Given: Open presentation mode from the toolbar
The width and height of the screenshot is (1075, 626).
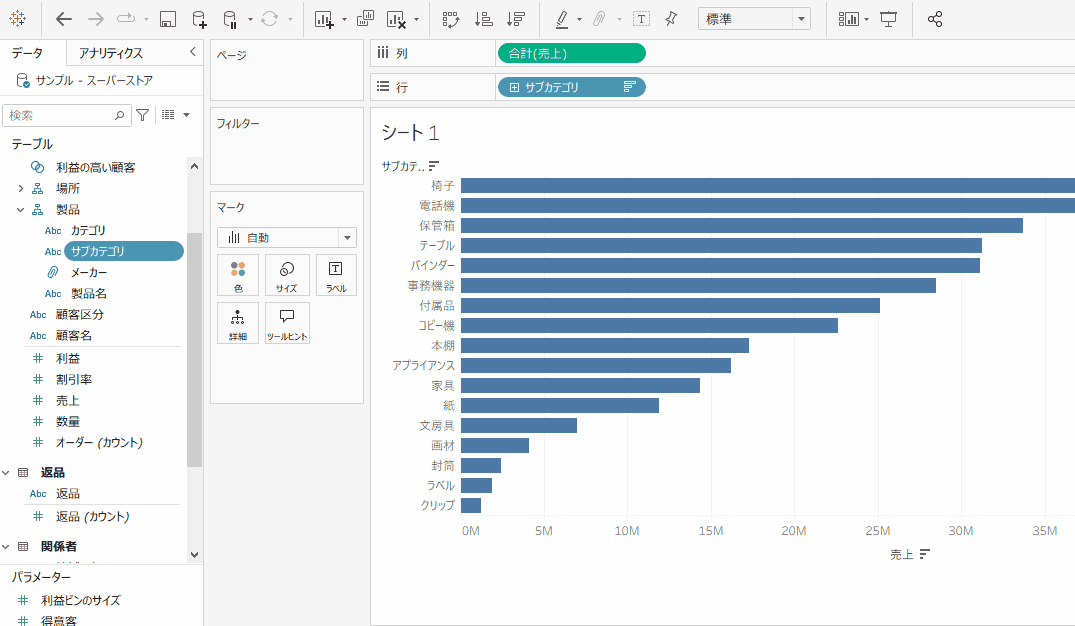Looking at the screenshot, I should pos(888,19).
